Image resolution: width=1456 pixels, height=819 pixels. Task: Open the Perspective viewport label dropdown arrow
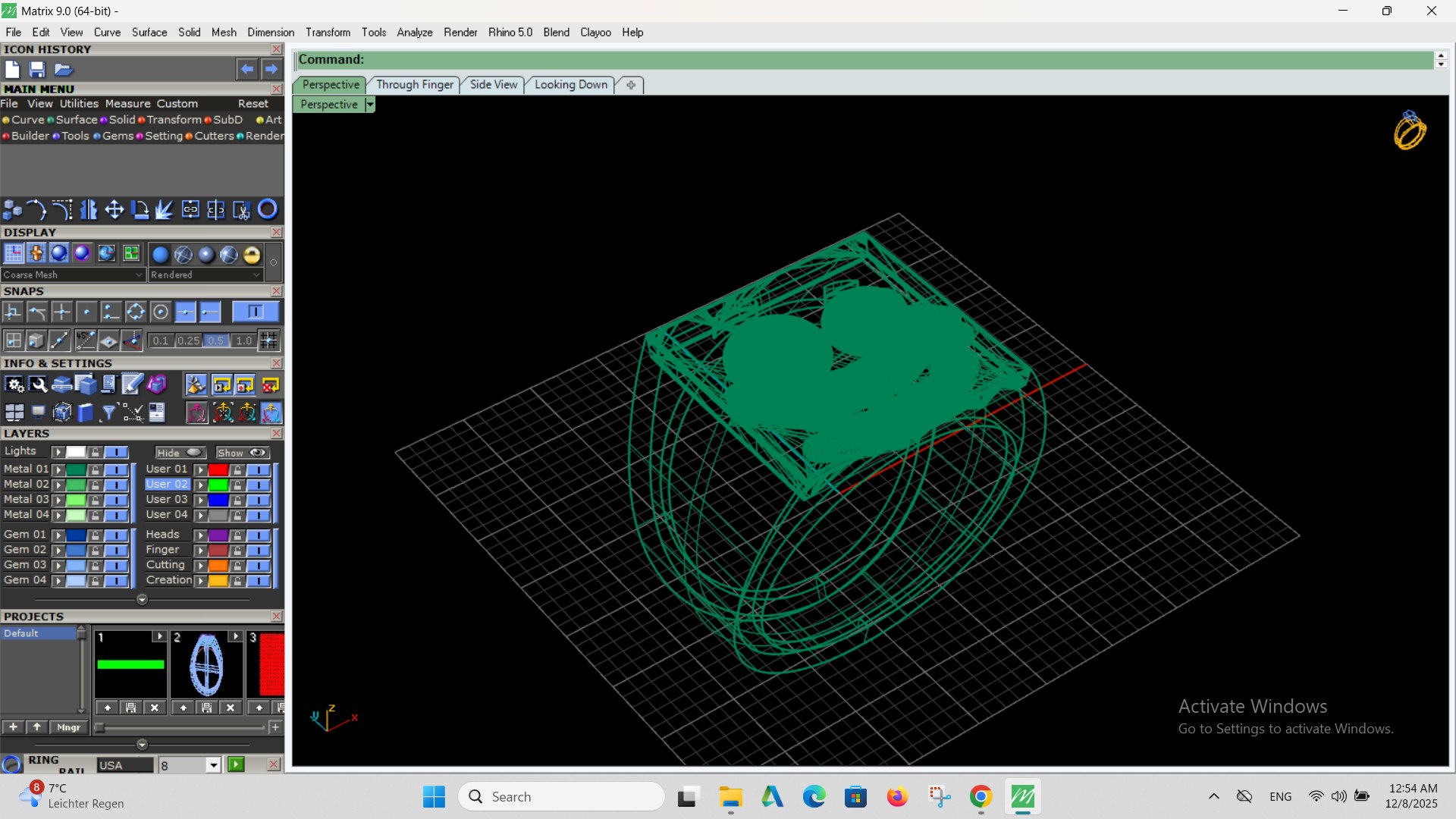coord(370,105)
